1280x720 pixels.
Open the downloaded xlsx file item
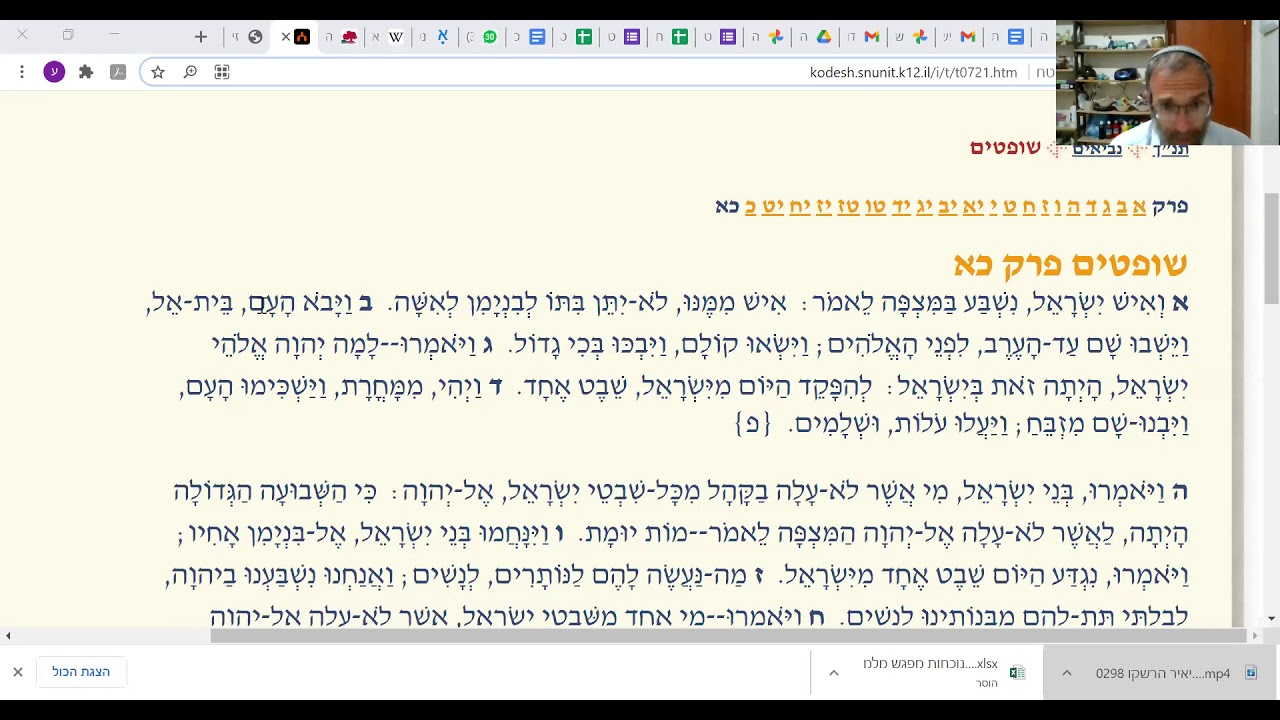click(x=927, y=673)
